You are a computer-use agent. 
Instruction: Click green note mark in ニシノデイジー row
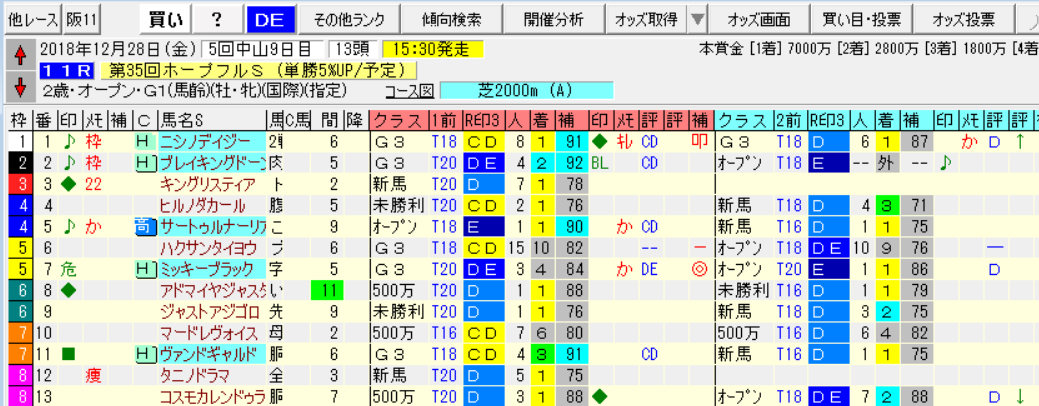coord(68,141)
